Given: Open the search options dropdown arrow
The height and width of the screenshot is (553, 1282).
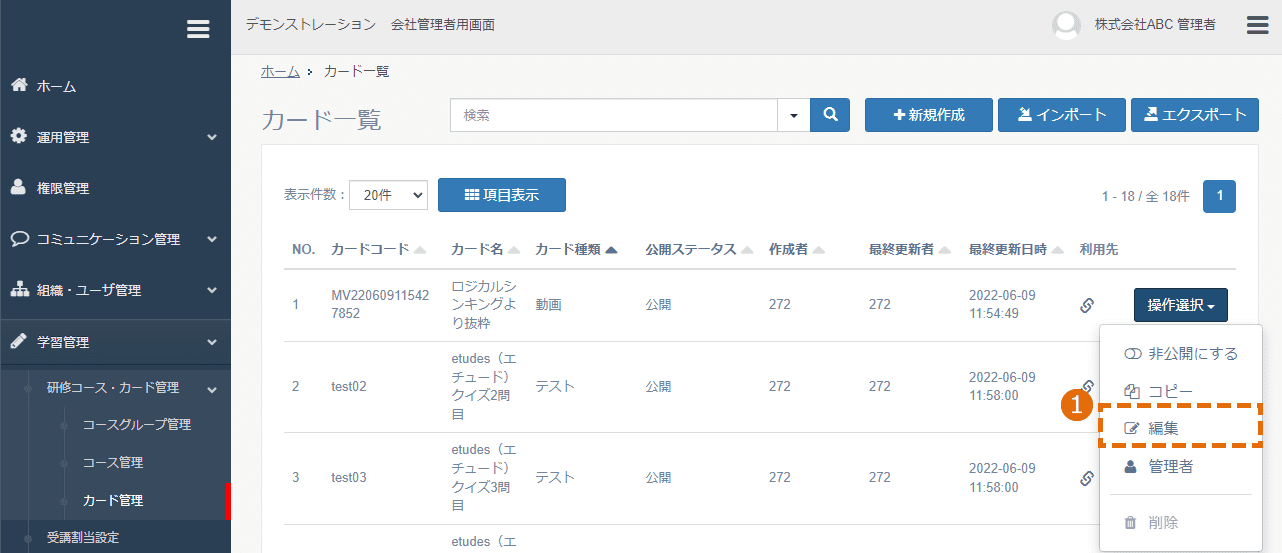Looking at the screenshot, I should click(794, 115).
